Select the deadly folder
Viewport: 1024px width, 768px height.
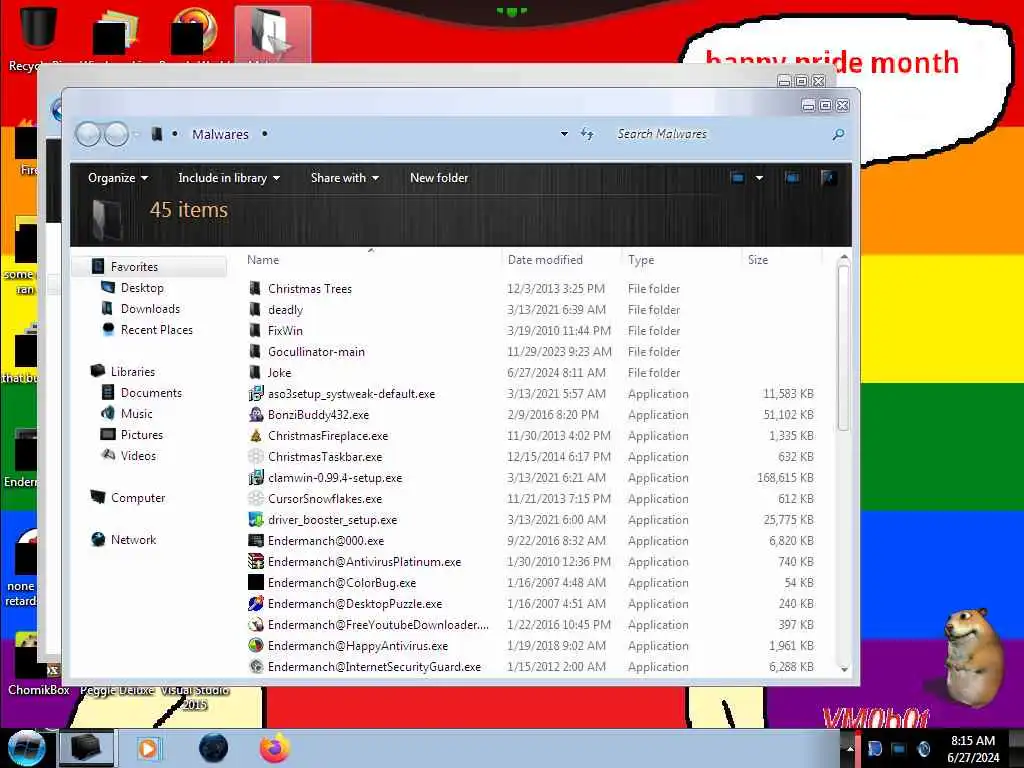point(285,310)
